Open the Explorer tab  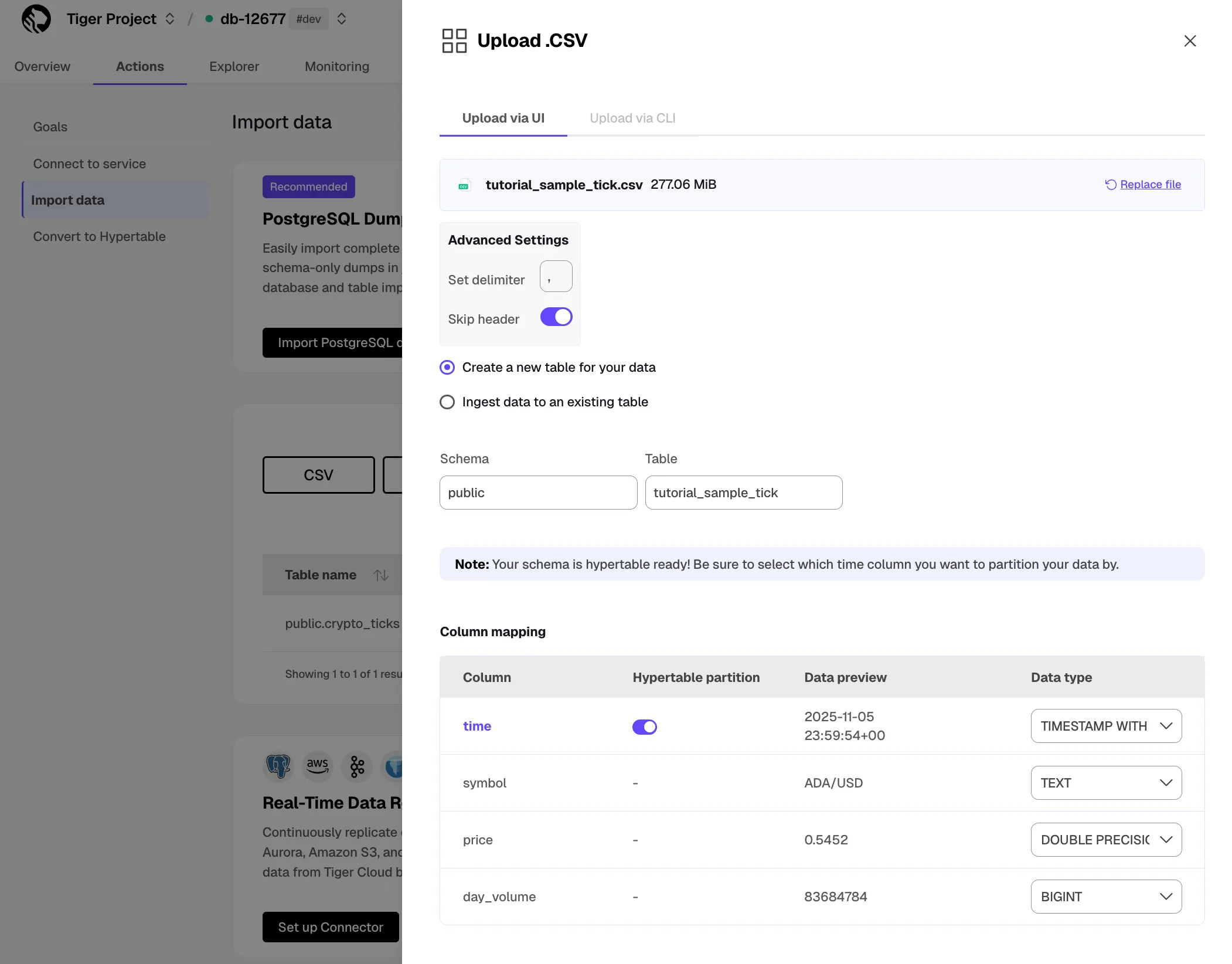pyautogui.click(x=234, y=66)
